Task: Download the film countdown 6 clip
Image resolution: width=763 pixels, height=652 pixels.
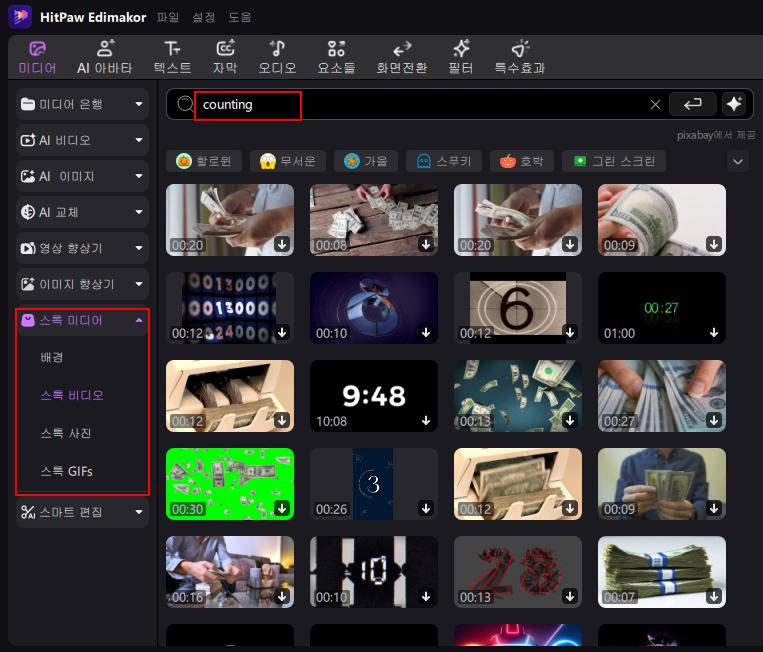Action: coord(570,332)
